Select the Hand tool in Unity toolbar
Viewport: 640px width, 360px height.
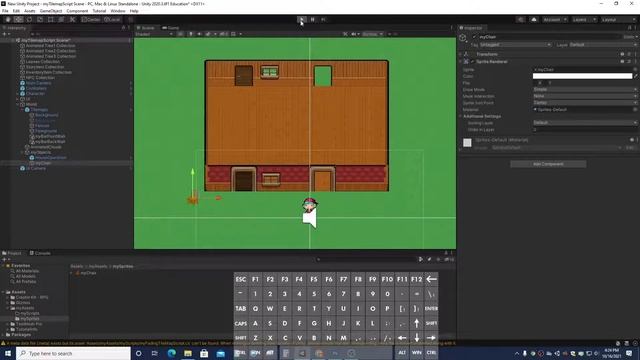[8, 20]
